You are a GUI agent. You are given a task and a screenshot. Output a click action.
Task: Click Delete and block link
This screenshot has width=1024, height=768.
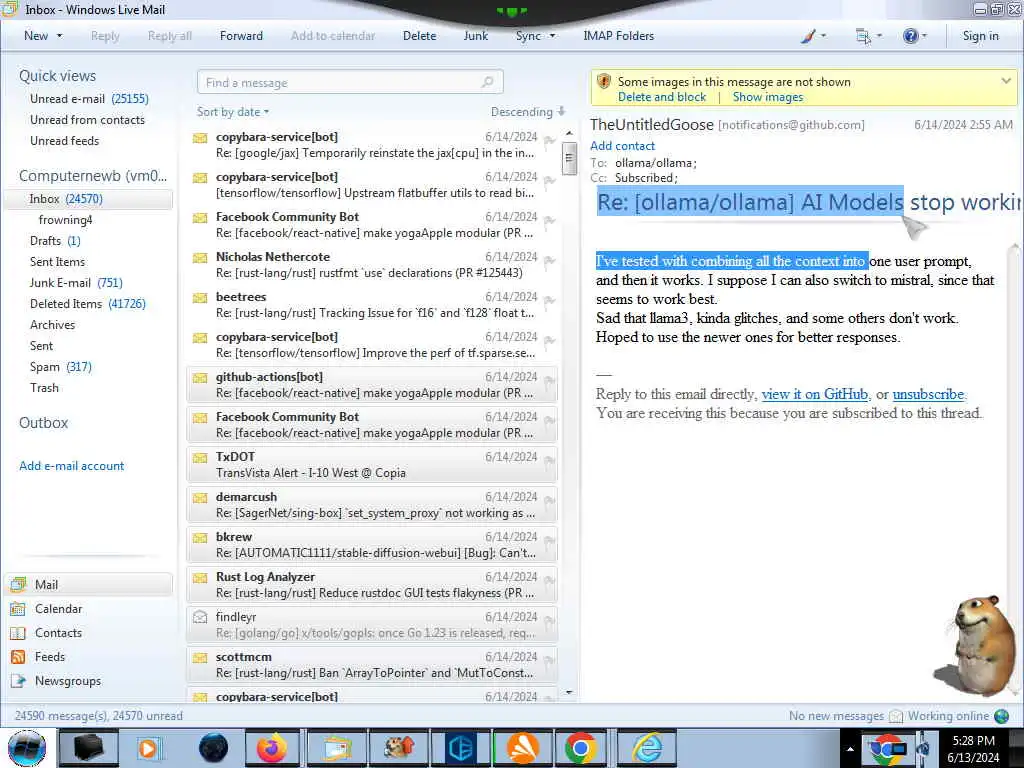point(662,97)
